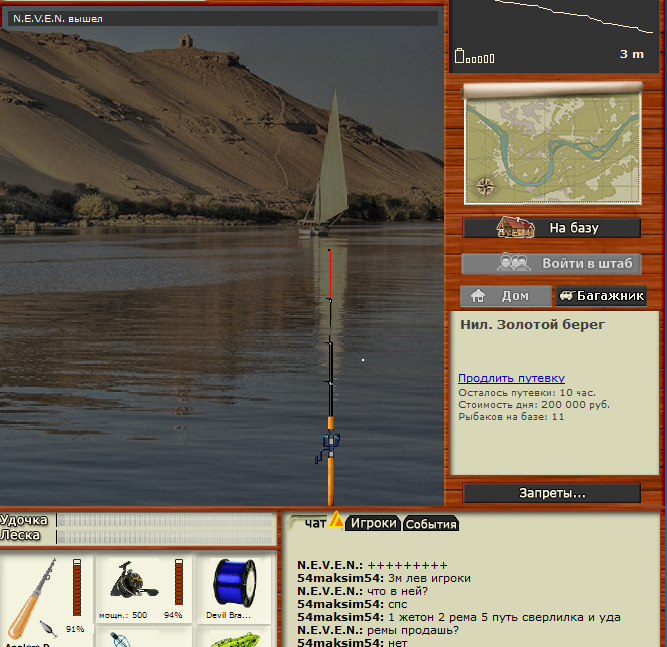Click the silver spoon lure icon
Screen dimensions: 667x647
pyautogui.click(x=48, y=630)
